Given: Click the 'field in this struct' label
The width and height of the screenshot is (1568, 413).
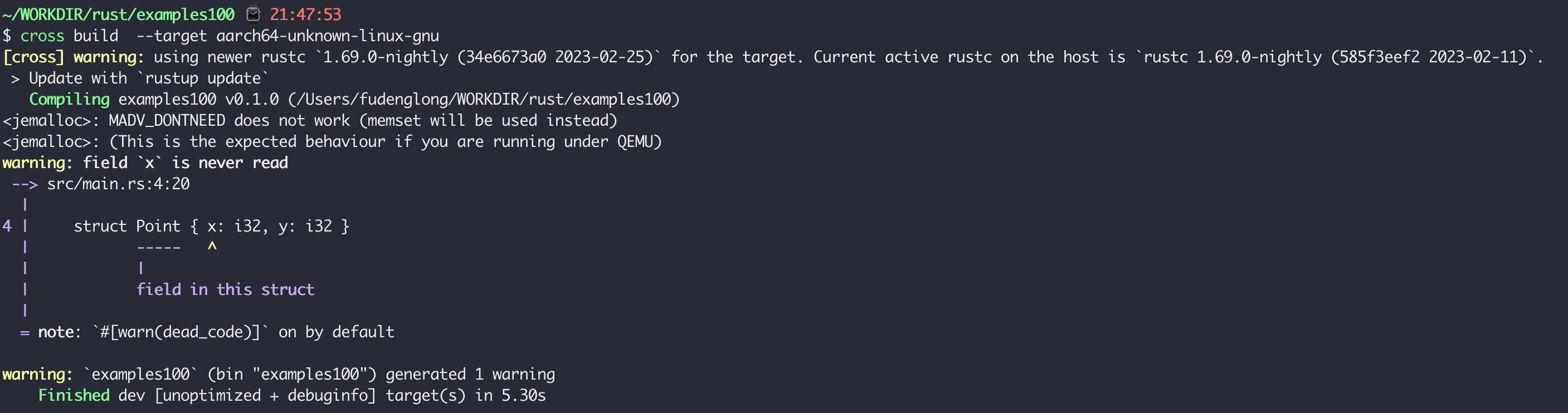Looking at the screenshot, I should [x=225, y=289].
